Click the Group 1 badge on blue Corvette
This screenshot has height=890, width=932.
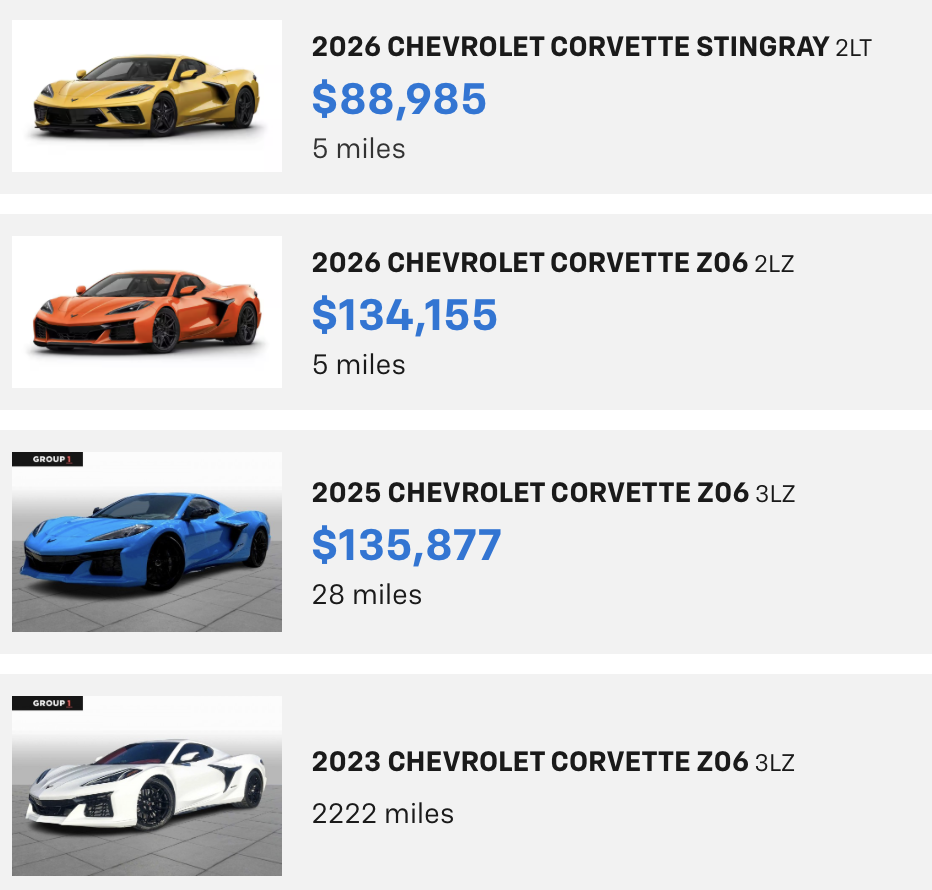48,459
